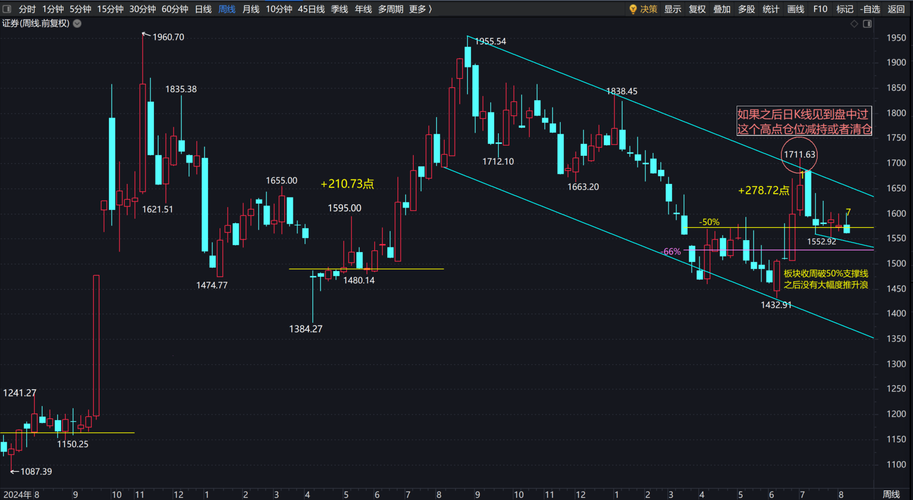Toggle the left sidebar panel icon
The width and height of the screenshot is (913, 500).
8,9
